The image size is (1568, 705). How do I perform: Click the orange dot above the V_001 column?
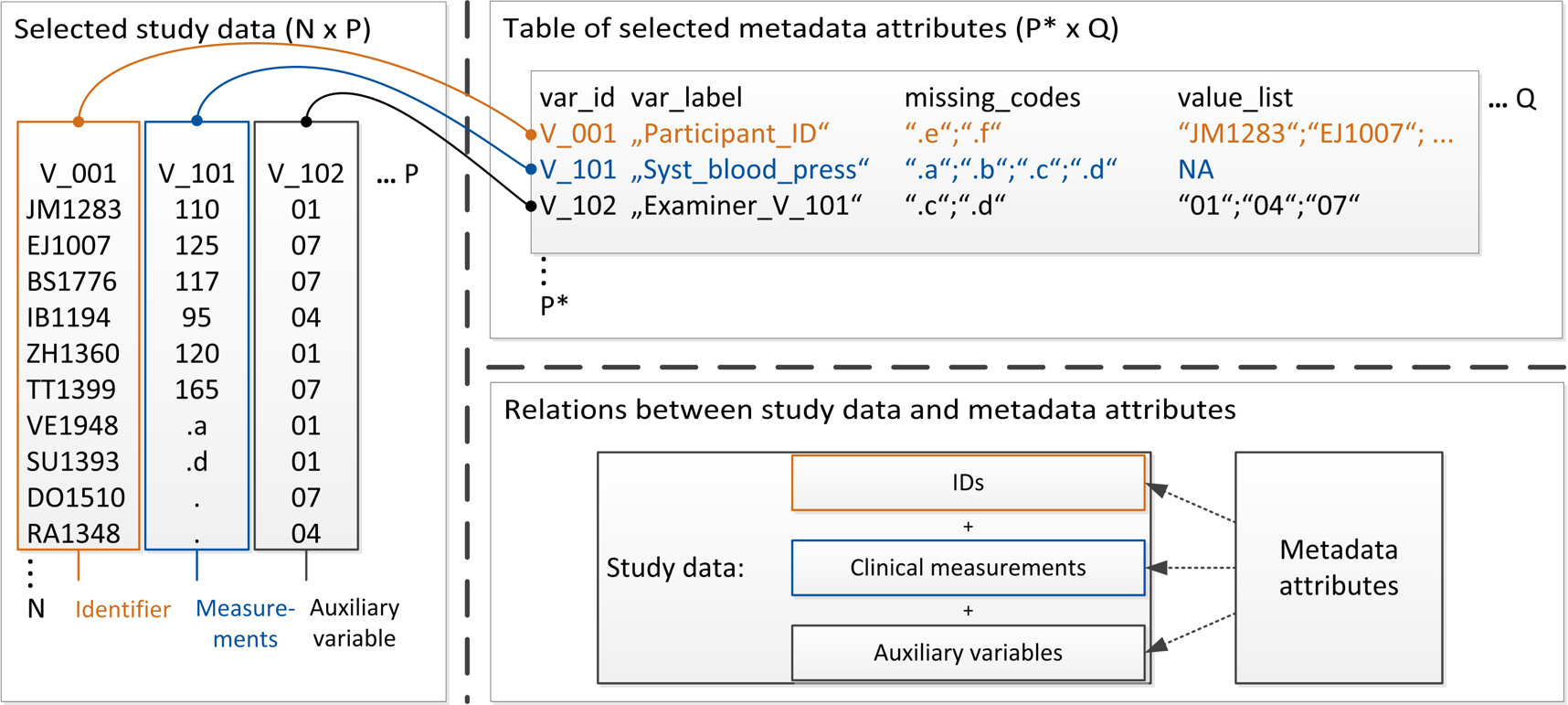pos(79,122)
